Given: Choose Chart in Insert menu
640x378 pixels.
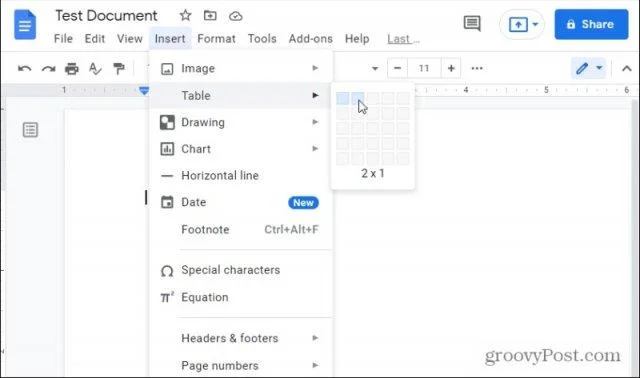Looking at the screenshot, I should tap(241, 149).
